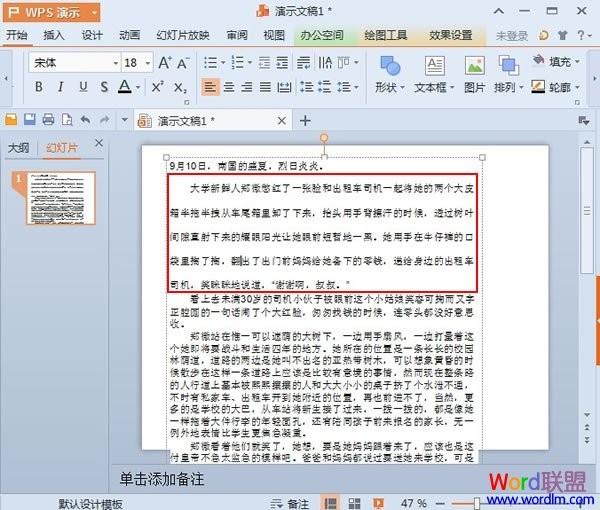Screen dimensions: 600x510
Task: Toggle bold formatting
Action: click(39, 87)
